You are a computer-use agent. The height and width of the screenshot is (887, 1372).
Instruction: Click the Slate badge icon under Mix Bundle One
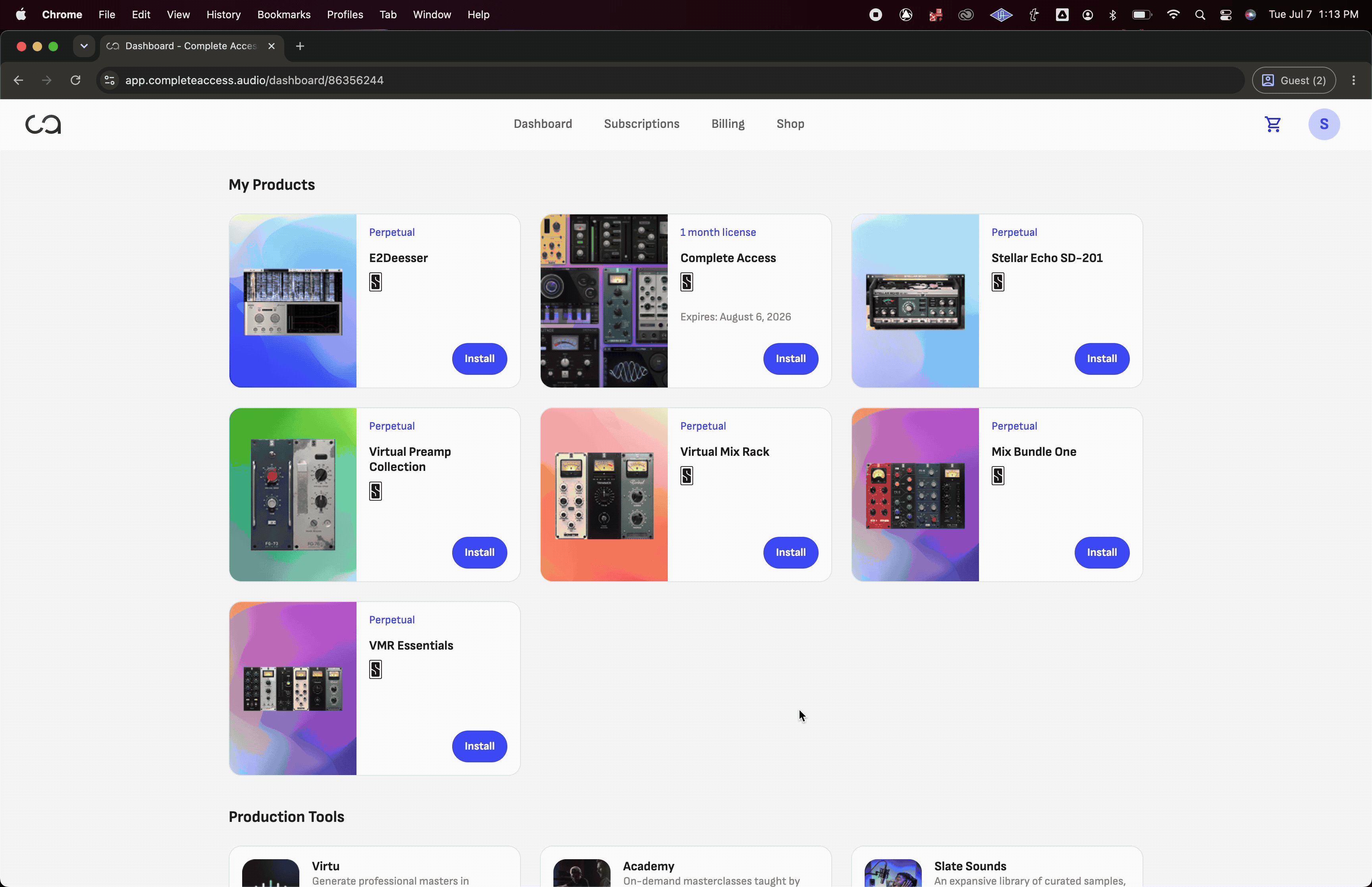(998, 476)
